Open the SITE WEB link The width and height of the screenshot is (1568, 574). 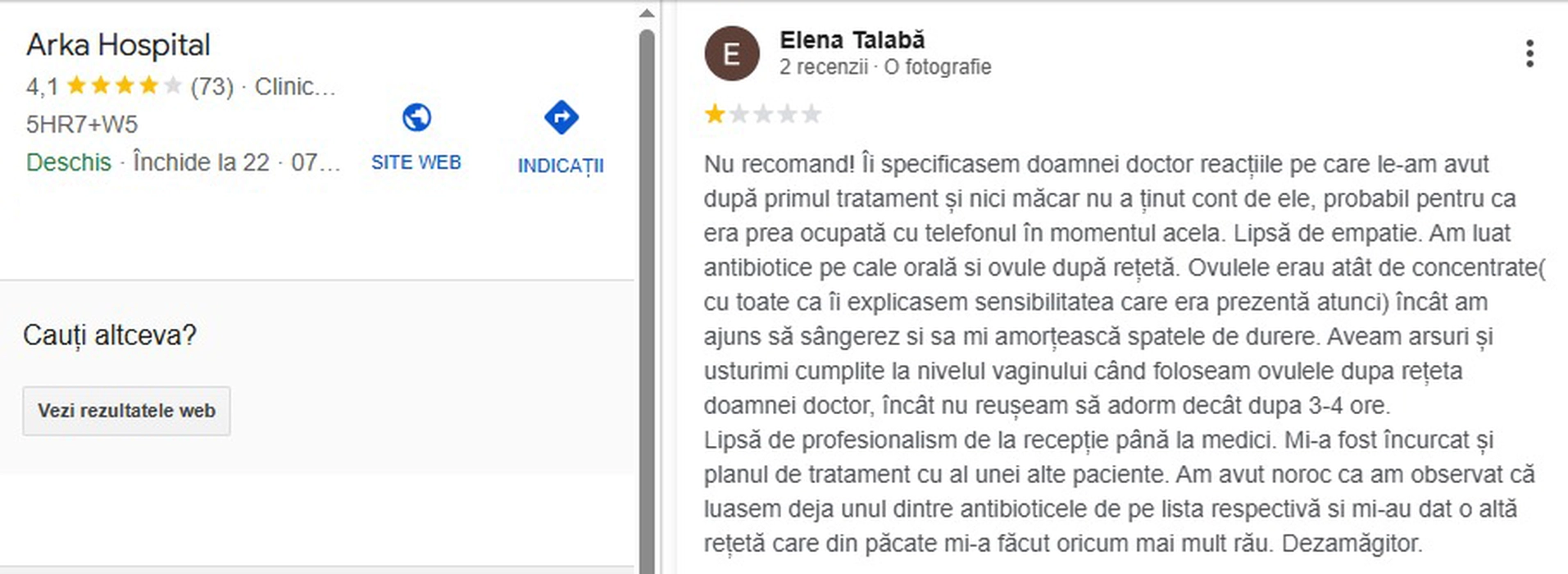pos(416,162)
